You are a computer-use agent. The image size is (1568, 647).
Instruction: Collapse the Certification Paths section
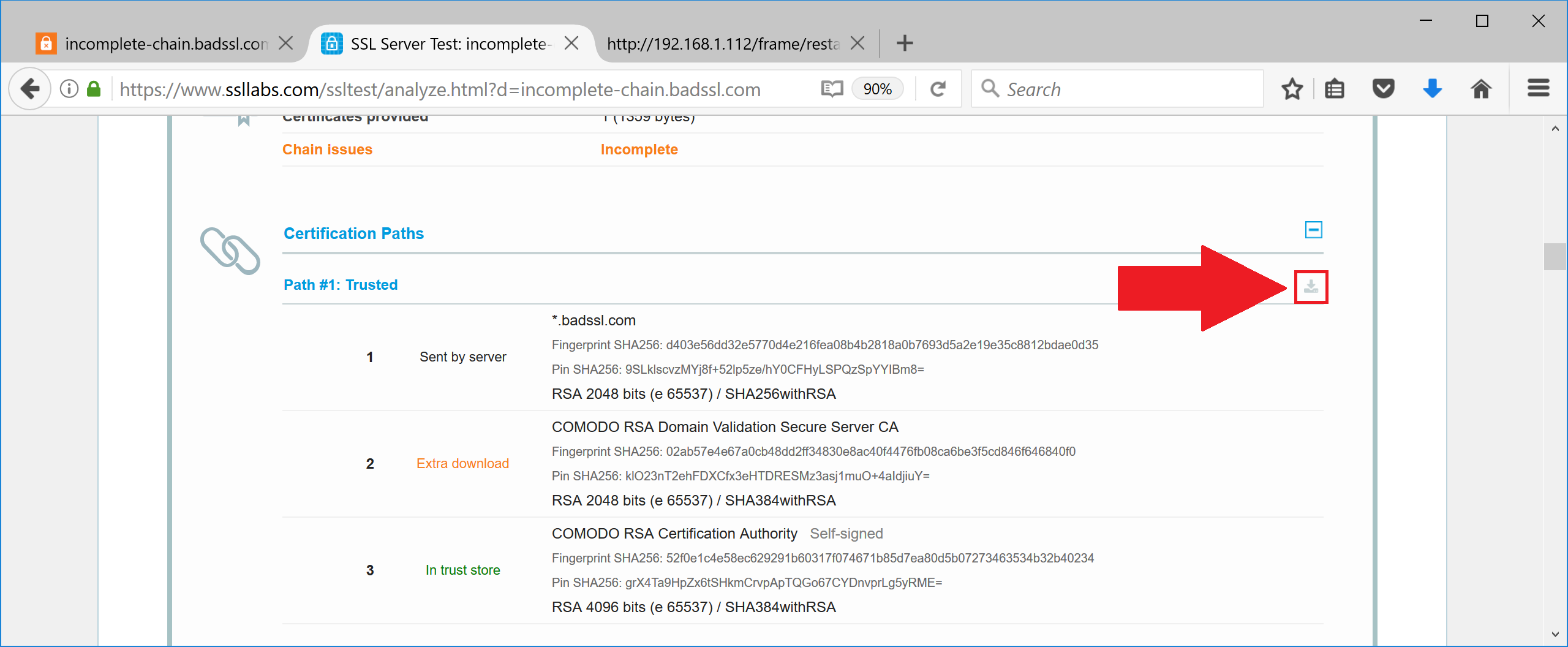point(1313,230)
